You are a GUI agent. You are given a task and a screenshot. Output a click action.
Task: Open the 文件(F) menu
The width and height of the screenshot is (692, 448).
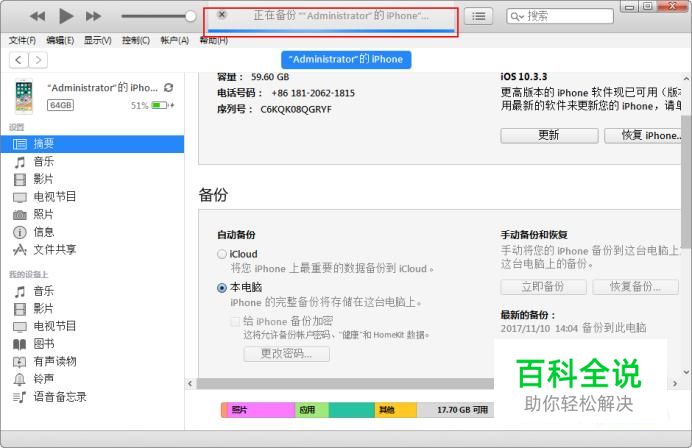[22, 41]
